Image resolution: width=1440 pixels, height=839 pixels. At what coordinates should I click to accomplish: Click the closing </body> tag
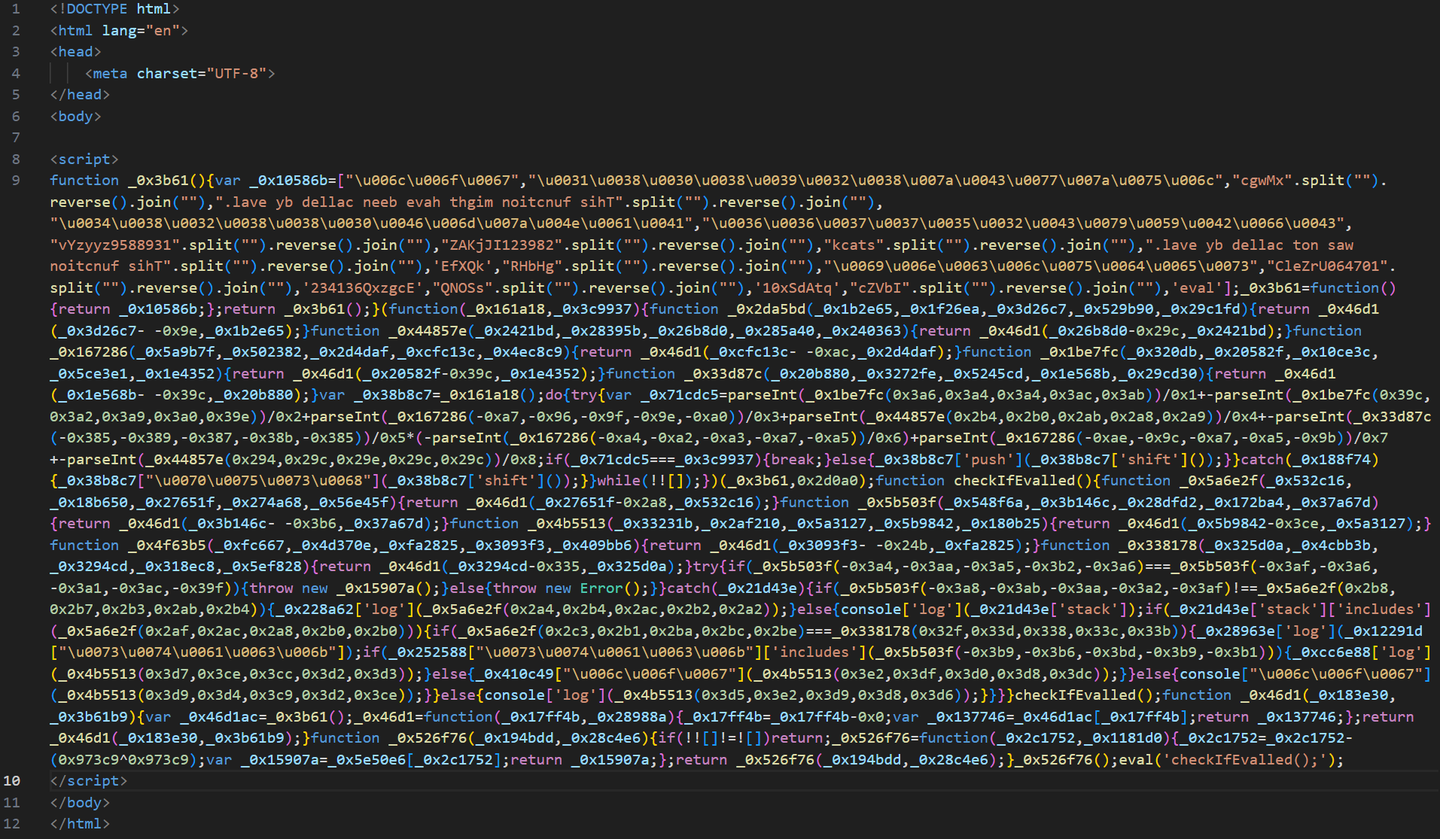point(80,802)
